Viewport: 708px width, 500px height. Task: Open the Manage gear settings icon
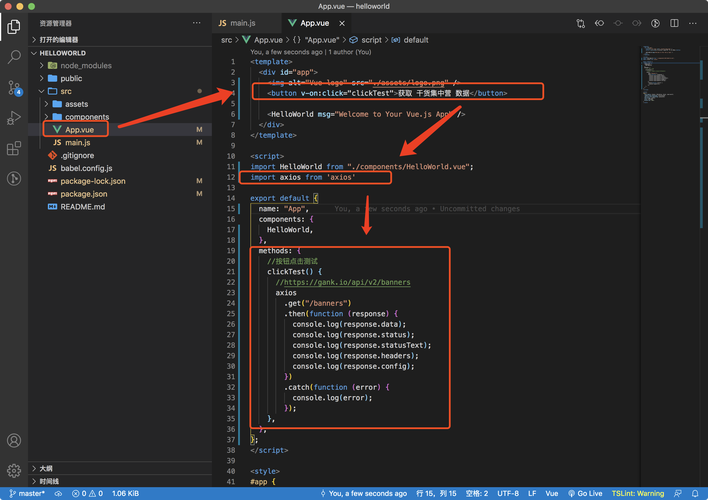click(x=14, y=471)
